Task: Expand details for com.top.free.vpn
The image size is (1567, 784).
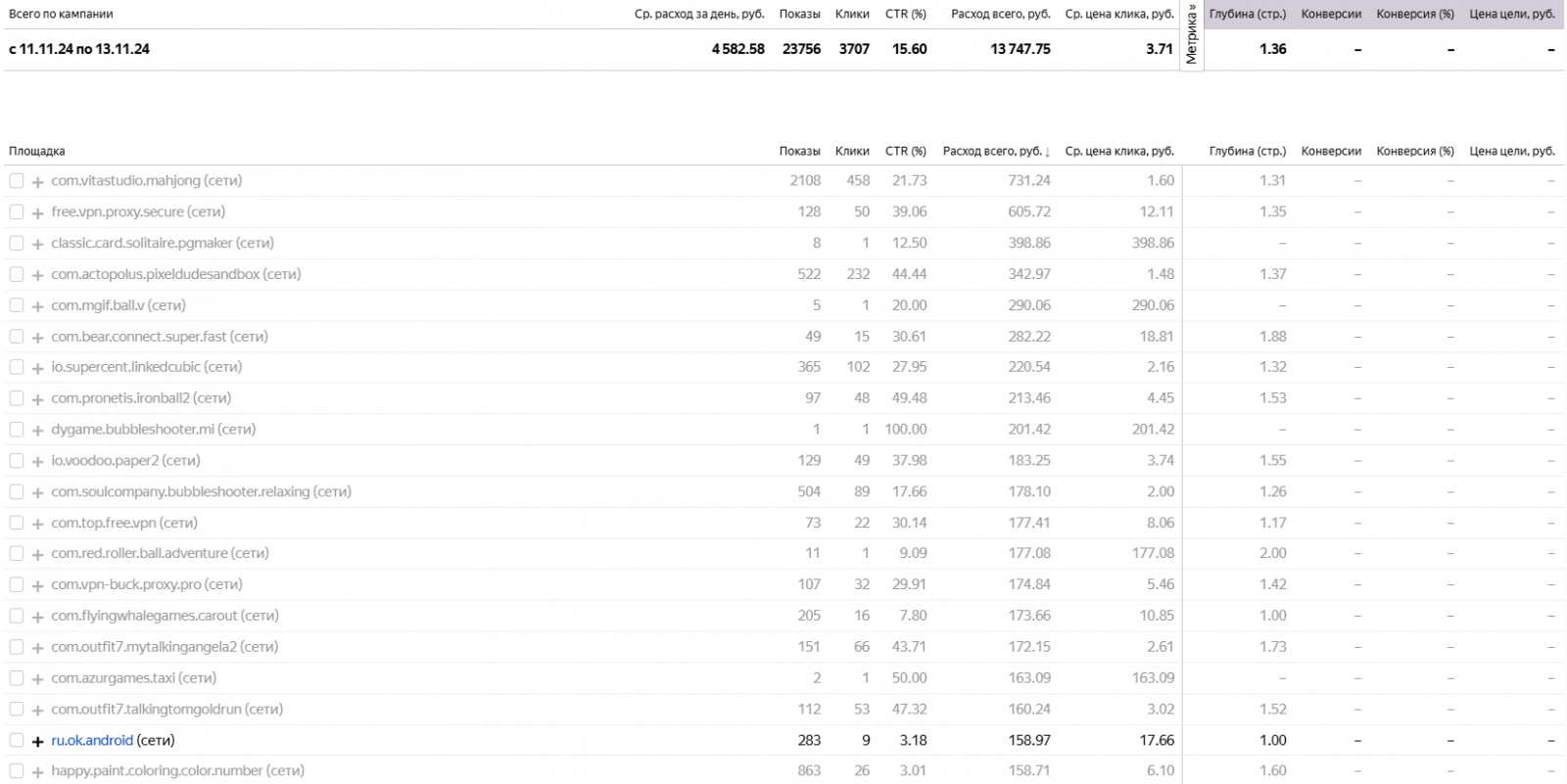Action: pos(38,524)
